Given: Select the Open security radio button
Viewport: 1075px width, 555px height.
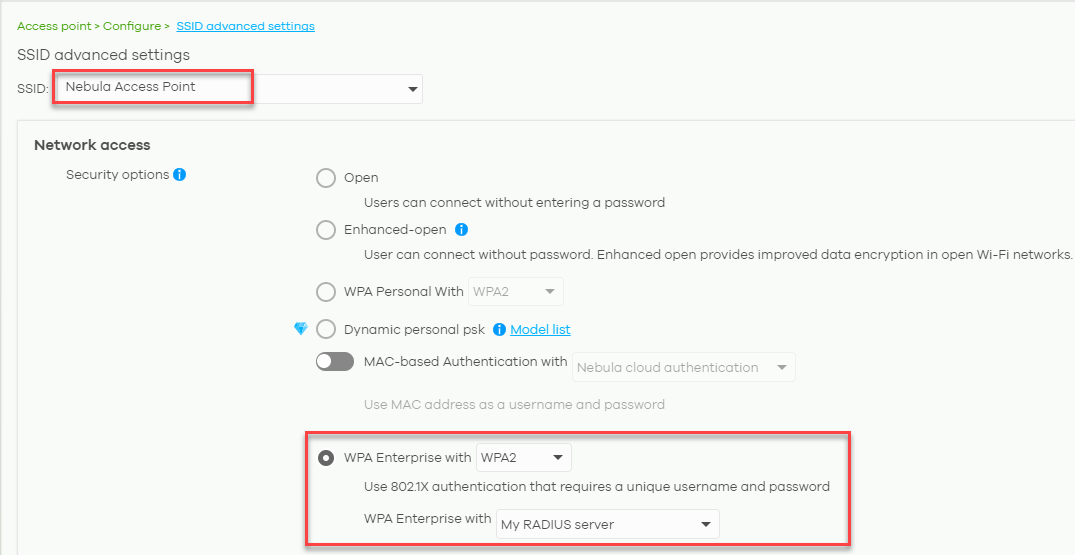Looking at the screenshot, I should (x=326, y=178).
